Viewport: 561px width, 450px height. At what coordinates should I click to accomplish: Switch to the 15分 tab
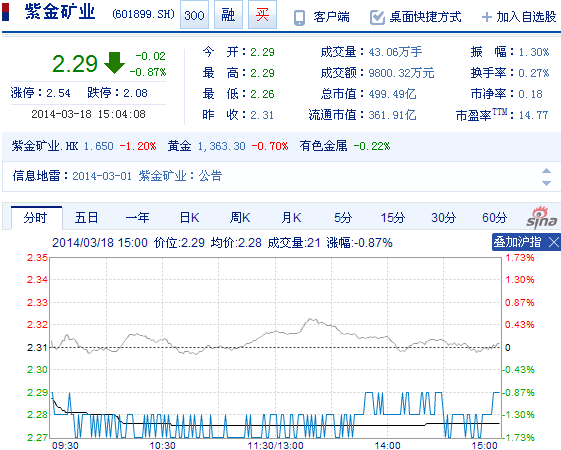coord(392,217)
